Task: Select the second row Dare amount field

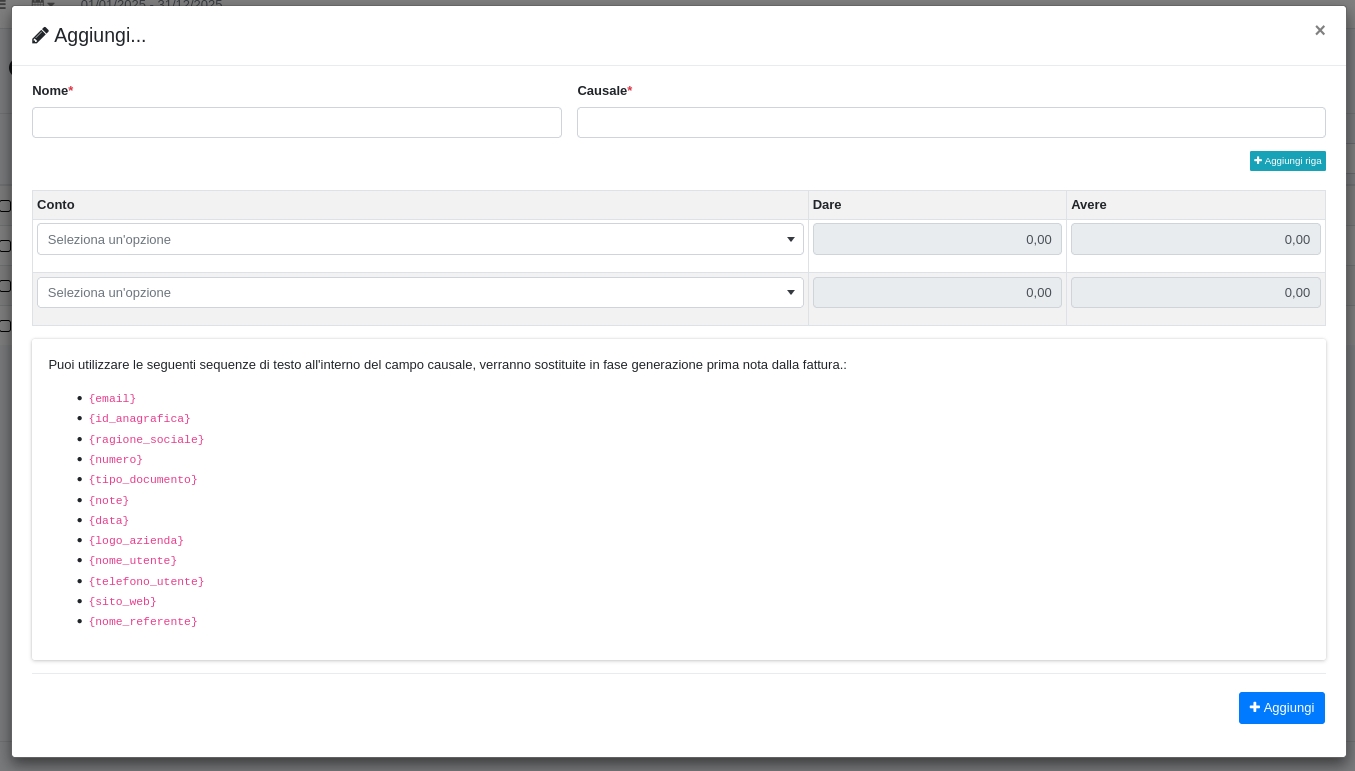Action: click(x=936, y=293)
